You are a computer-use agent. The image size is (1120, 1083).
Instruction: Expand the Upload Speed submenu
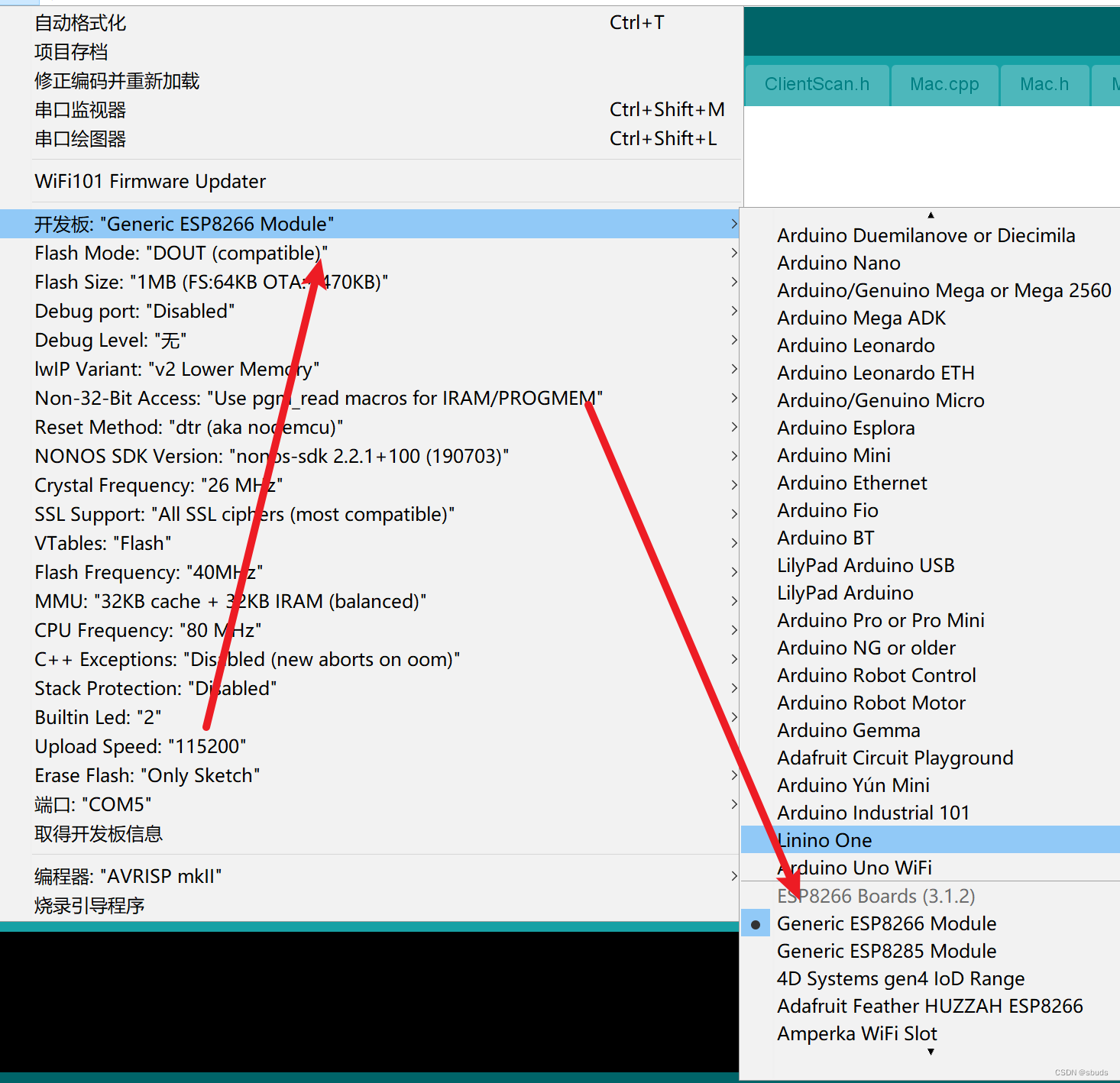pos(140,746)
